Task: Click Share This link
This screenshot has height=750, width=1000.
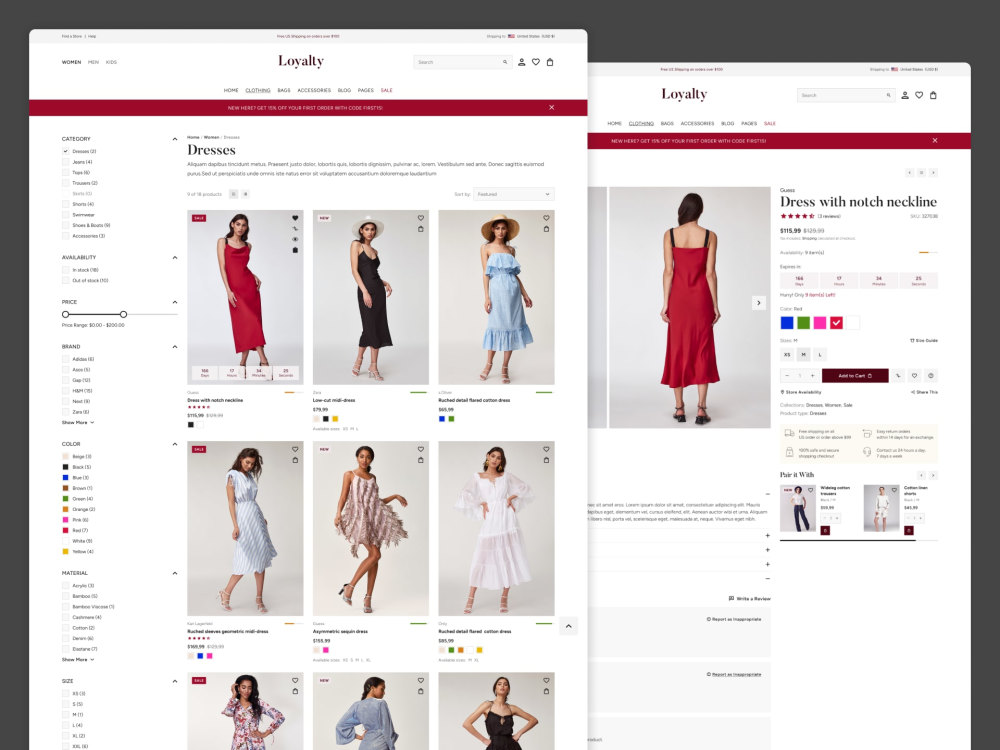Action: 925,392
